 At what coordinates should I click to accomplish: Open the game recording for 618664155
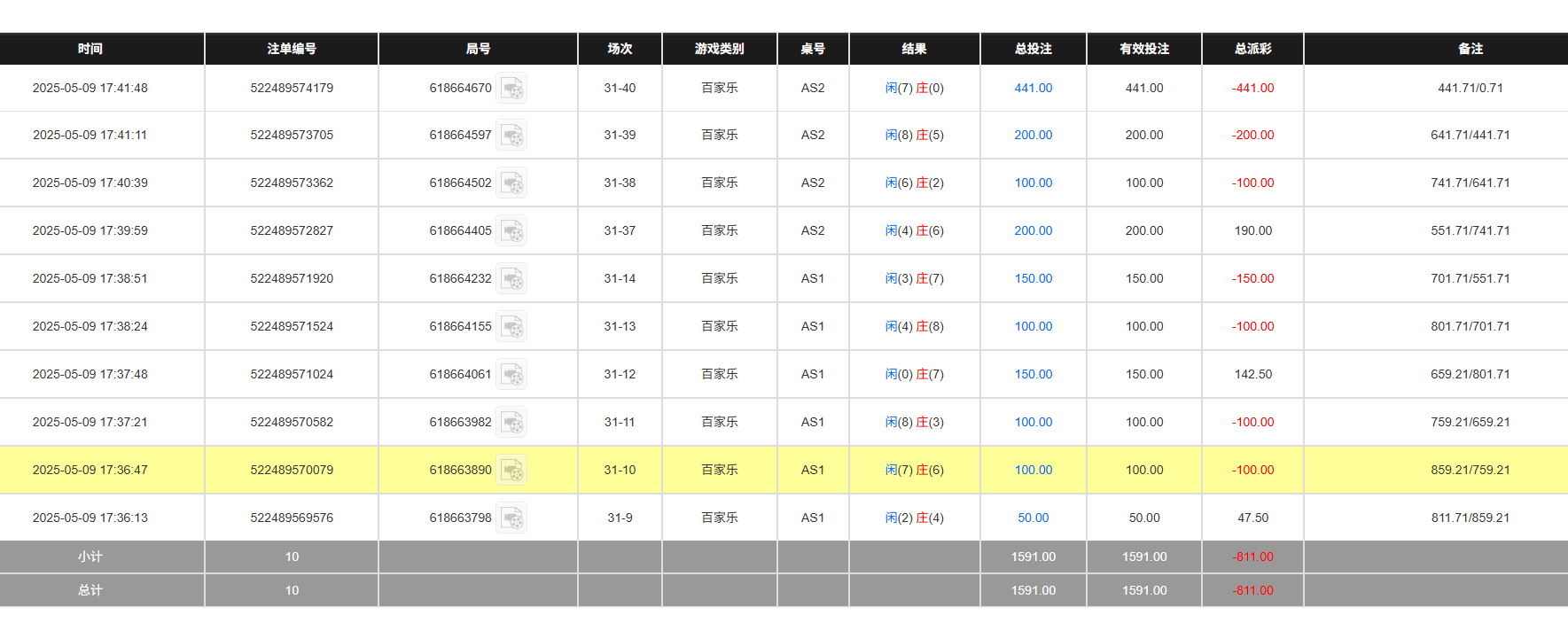[512, 325]
